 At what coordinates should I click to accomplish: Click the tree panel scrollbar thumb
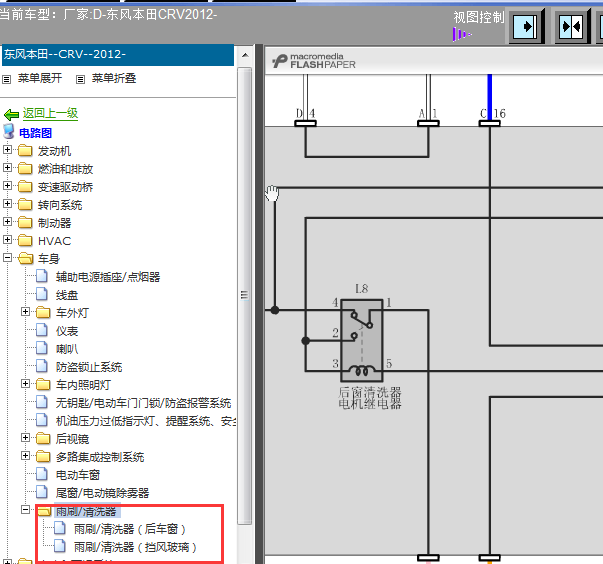[245, 295]
